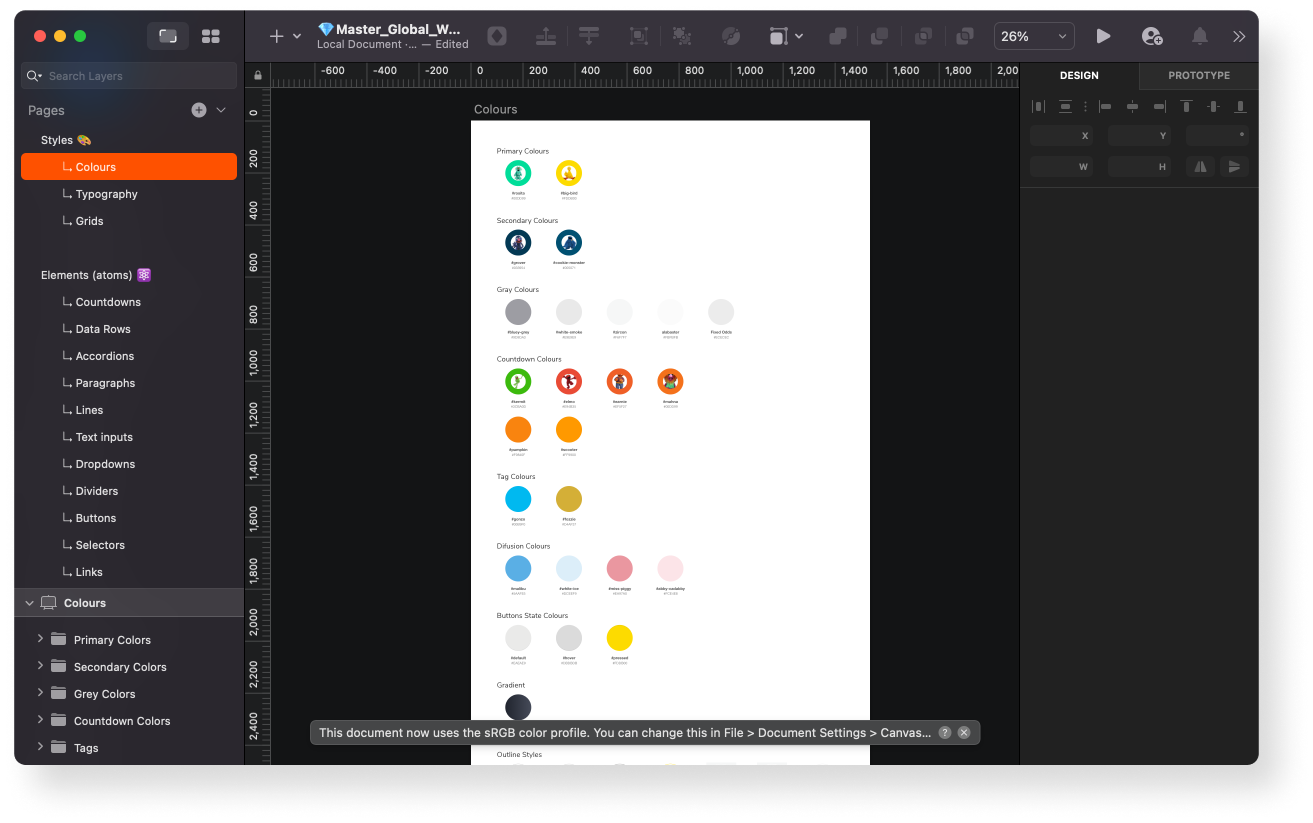1313x823 pixels.
Task: Open the Insert plus menu
Action: tap(277, 36)
